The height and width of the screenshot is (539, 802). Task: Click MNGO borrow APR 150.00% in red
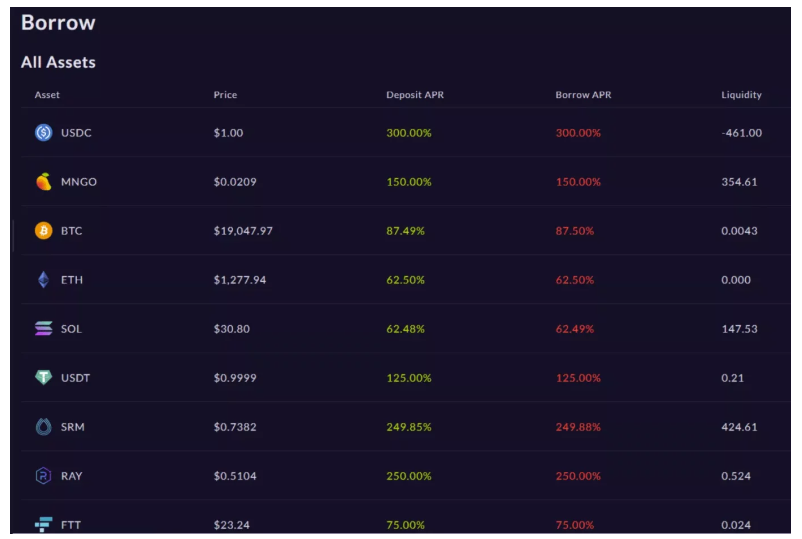click(578, 182)
